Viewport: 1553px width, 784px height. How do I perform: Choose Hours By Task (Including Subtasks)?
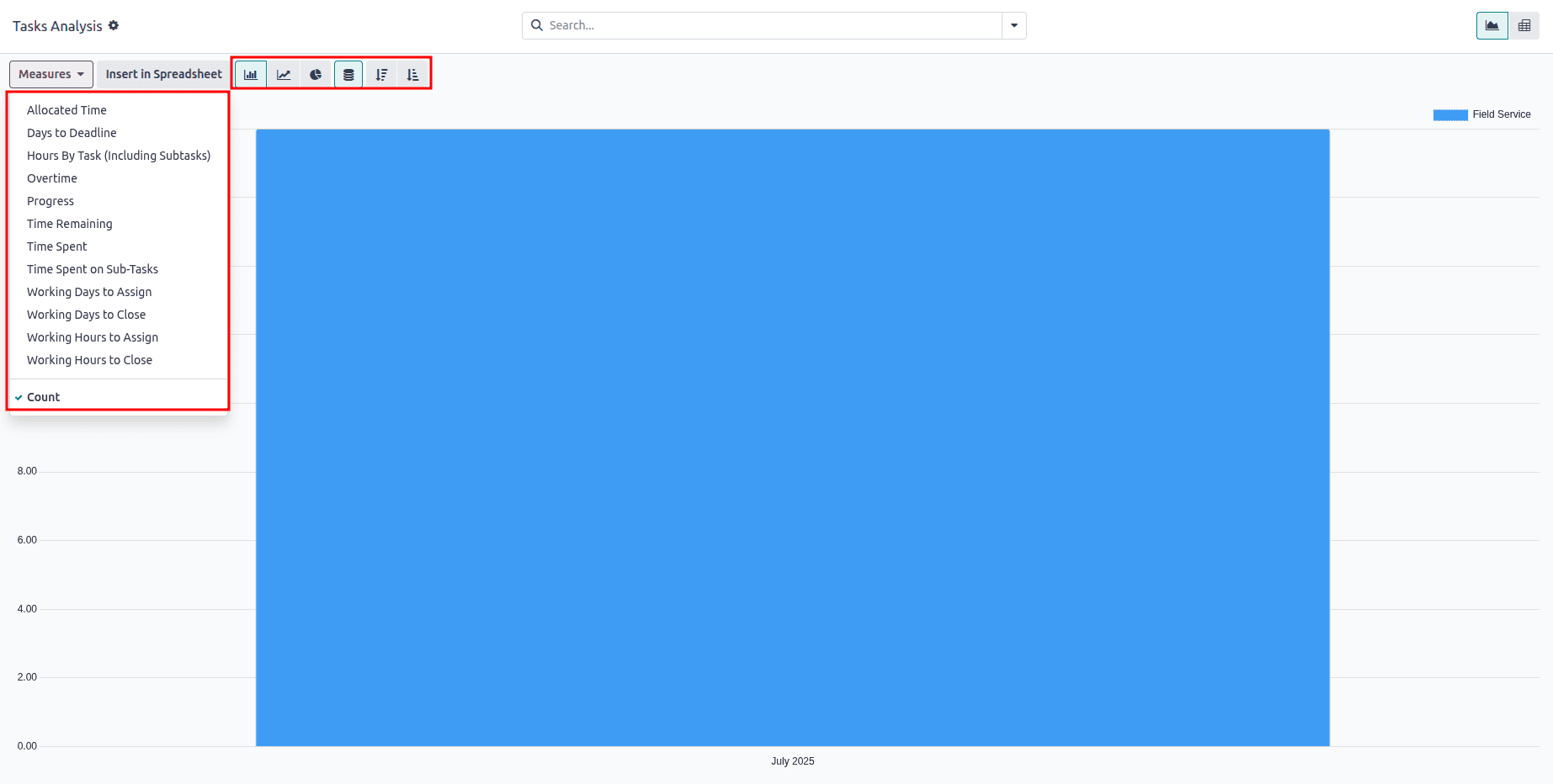[119, 156]
